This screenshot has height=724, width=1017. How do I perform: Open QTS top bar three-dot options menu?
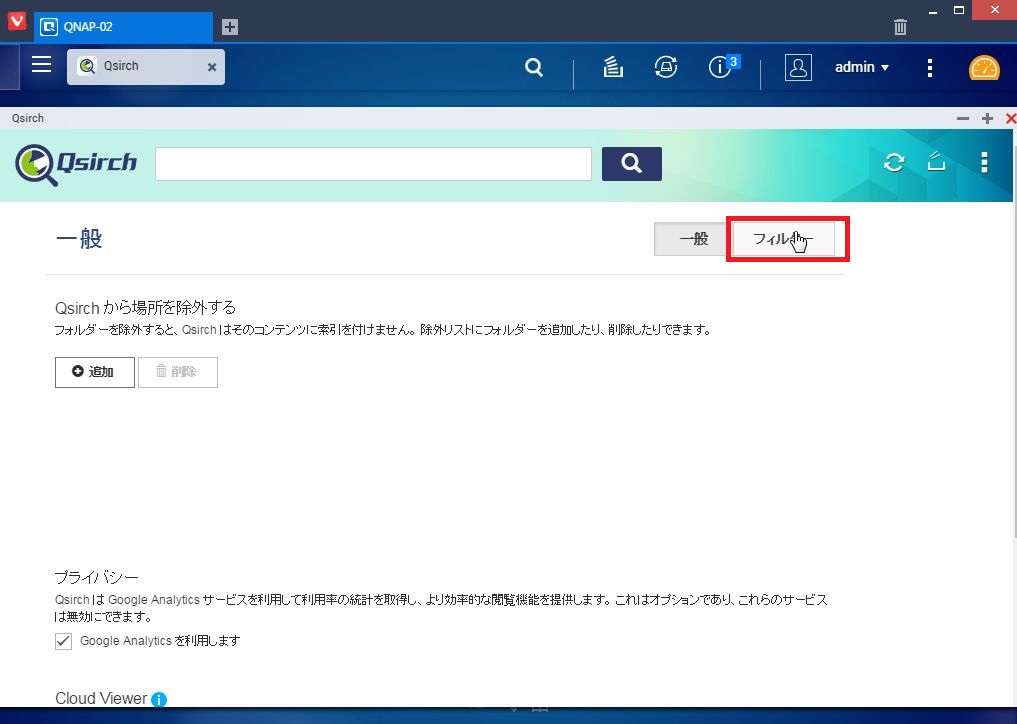pos(929,67)
